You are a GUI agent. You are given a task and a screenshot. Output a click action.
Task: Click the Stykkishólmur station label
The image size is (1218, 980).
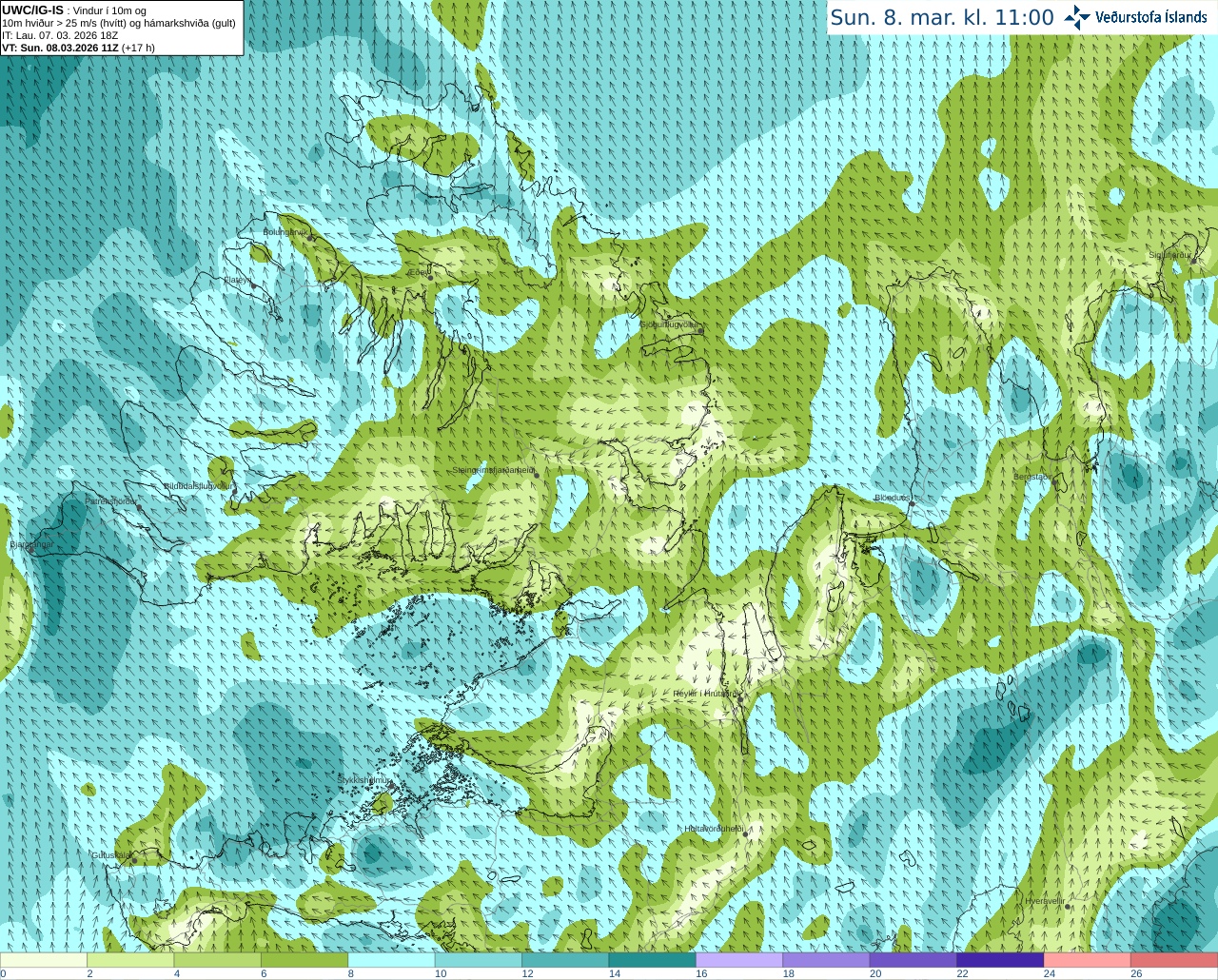tap(363, 780)
